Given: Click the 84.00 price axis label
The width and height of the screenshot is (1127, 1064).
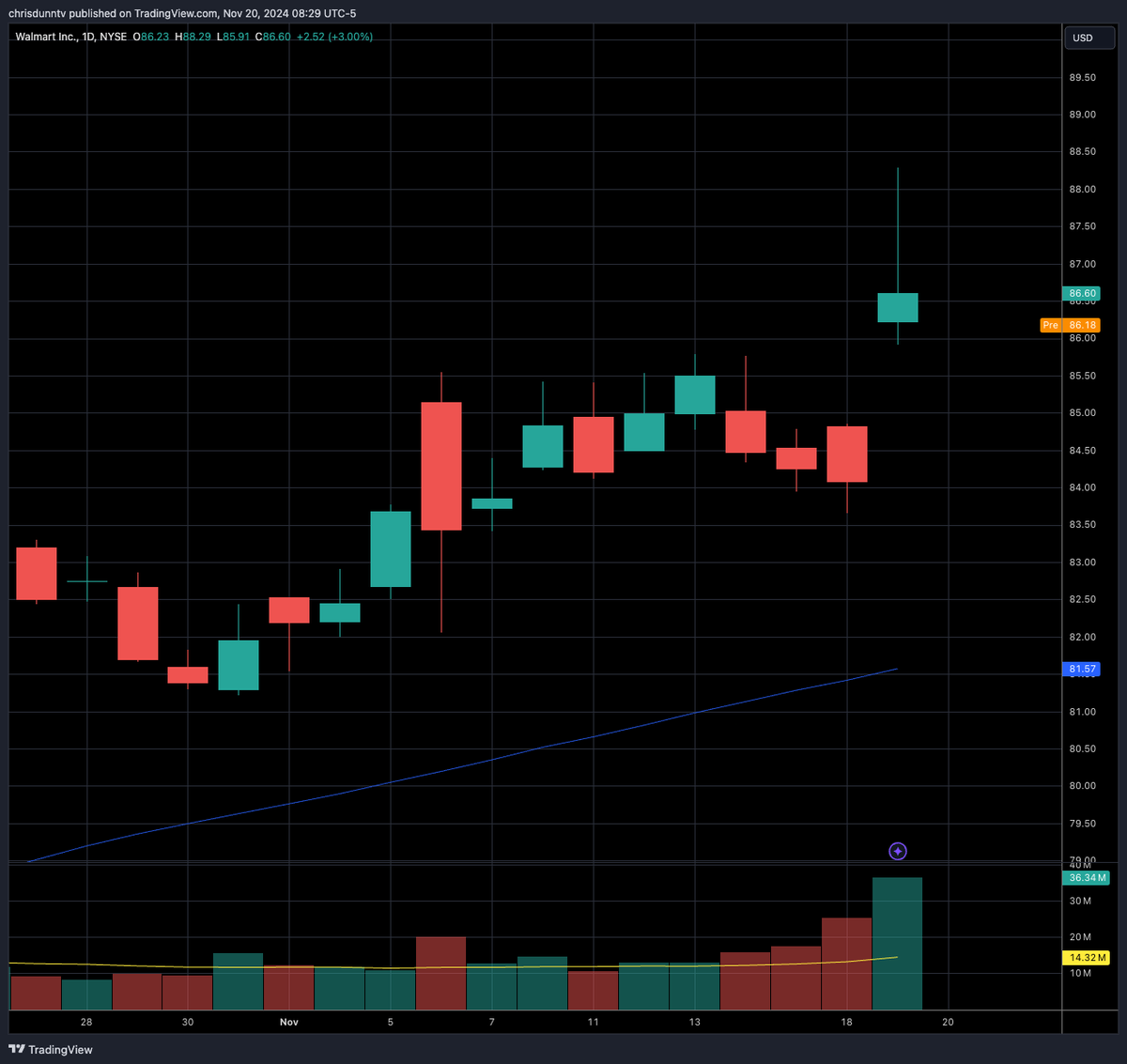Looking at the screenshot, I should tap(1082, 487).
